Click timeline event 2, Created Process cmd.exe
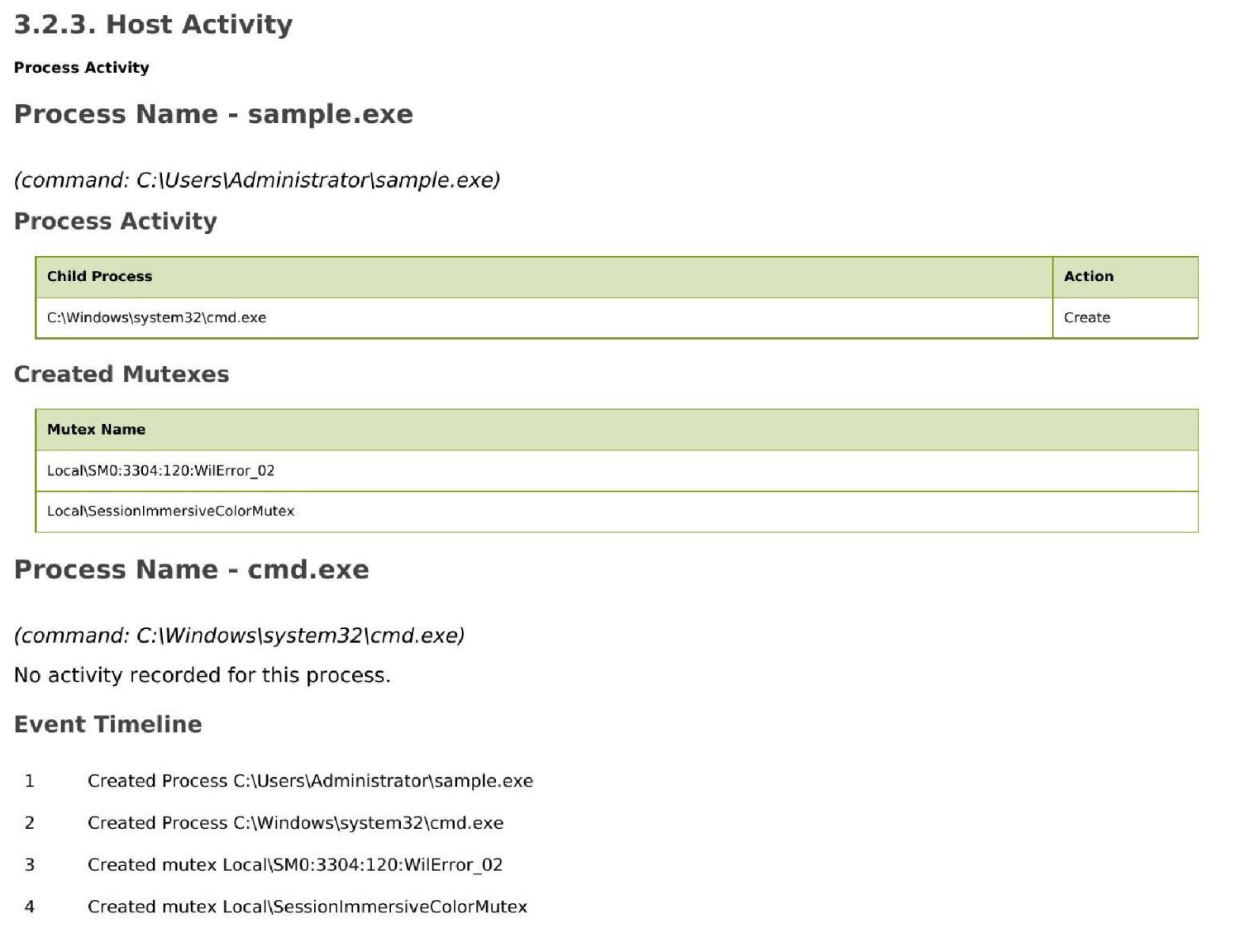Image resolution: width=1235 pixels, height=952 pixels. [295, 823]
